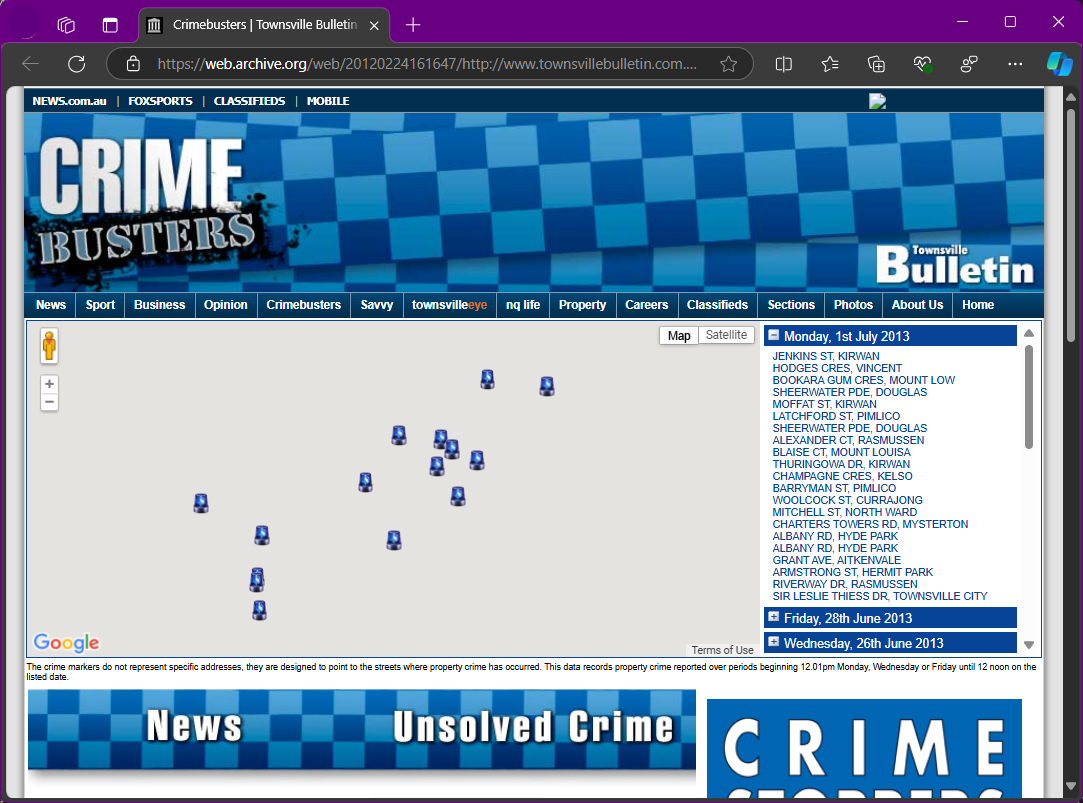Add this page to favorites
1083x803 pixels.
click(729, 64)
